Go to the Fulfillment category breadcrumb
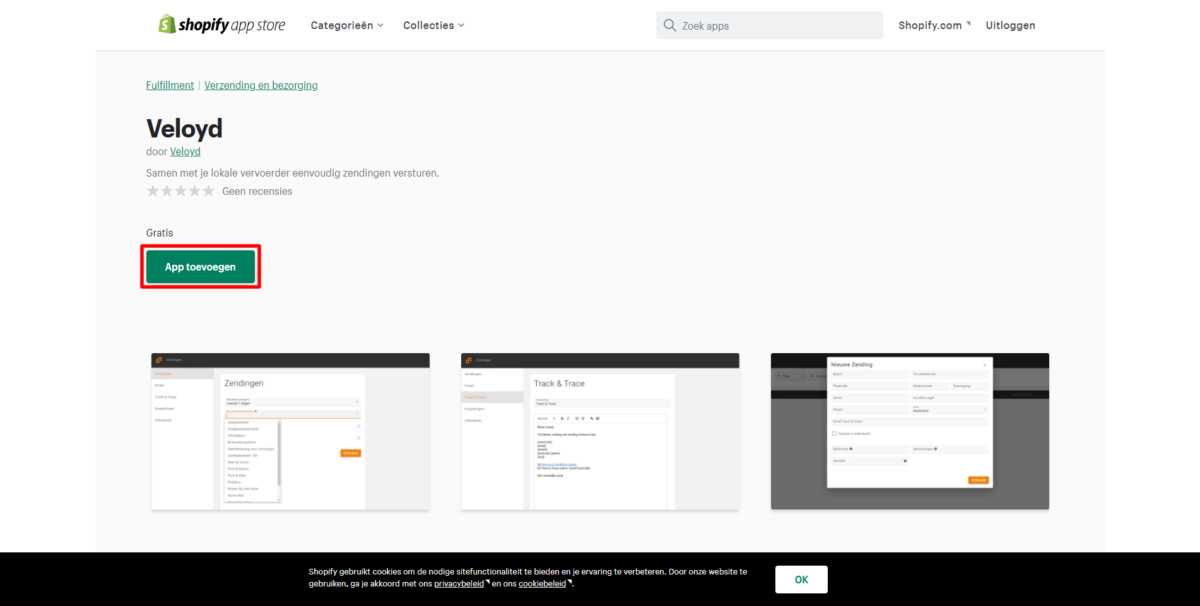The height and width of the screenshot is (606, 1200). click(x=170, y=85)
